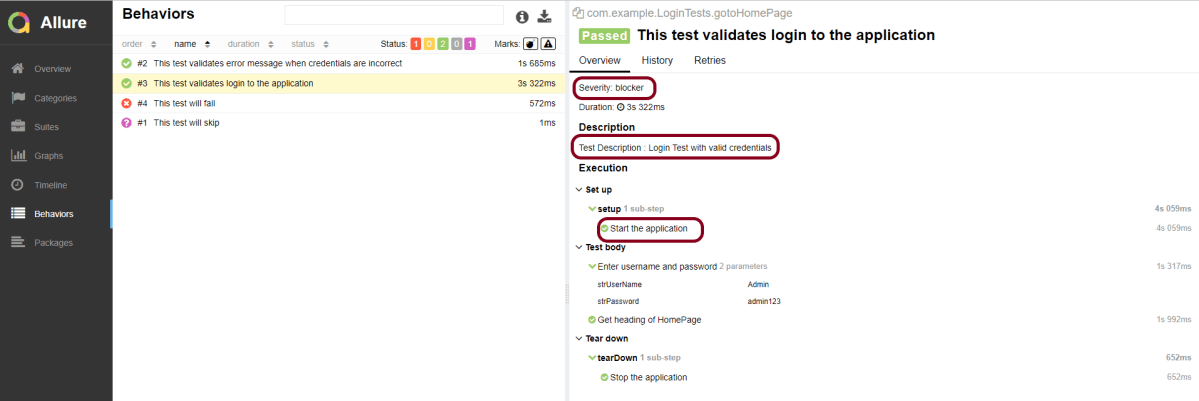
Task: Sort the test list by duration
Action: (x=247, y=44)
